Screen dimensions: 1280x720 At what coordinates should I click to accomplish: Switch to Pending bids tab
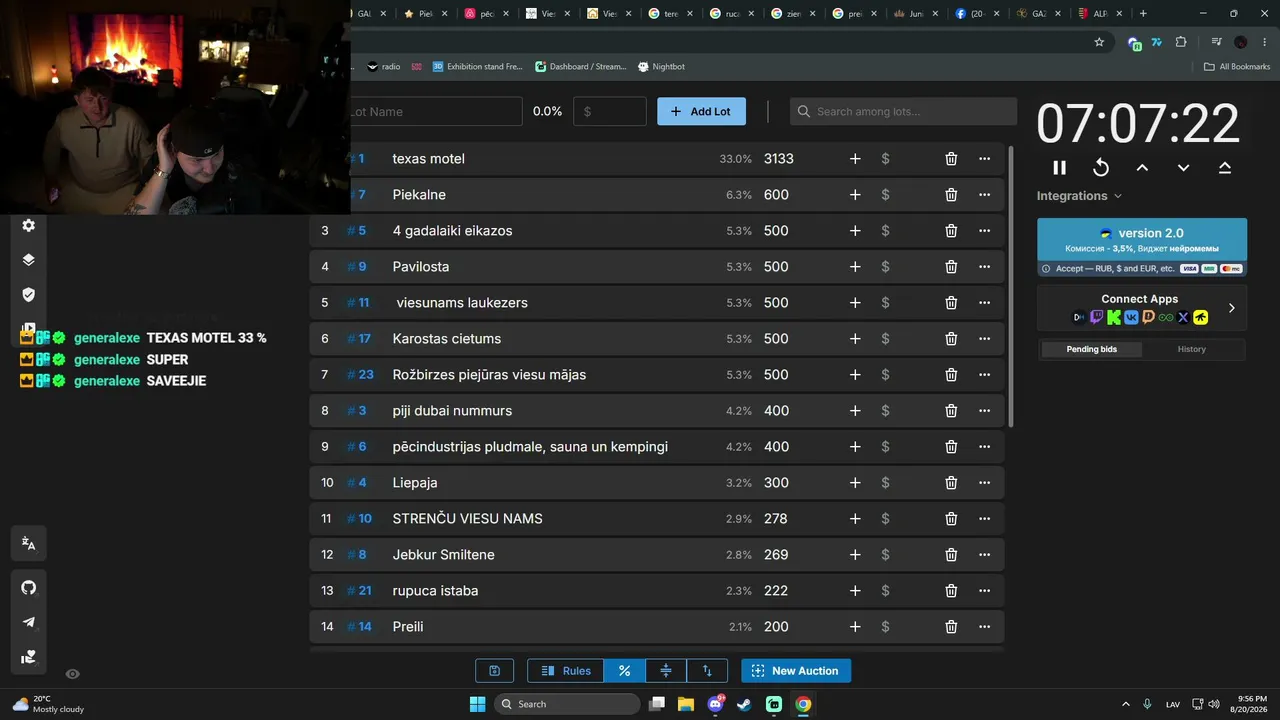tap(1091, 349)
